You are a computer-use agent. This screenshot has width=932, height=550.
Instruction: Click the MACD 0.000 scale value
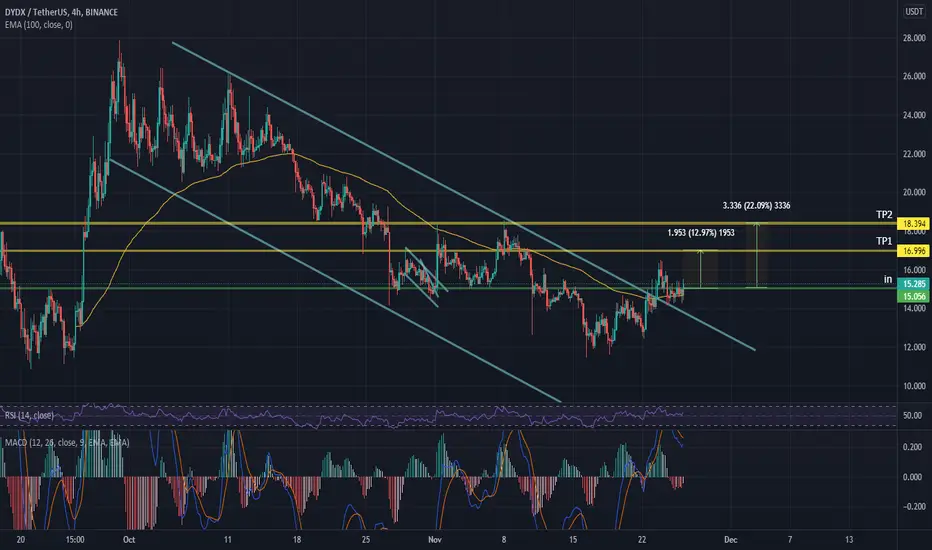[x=912, y=477]
